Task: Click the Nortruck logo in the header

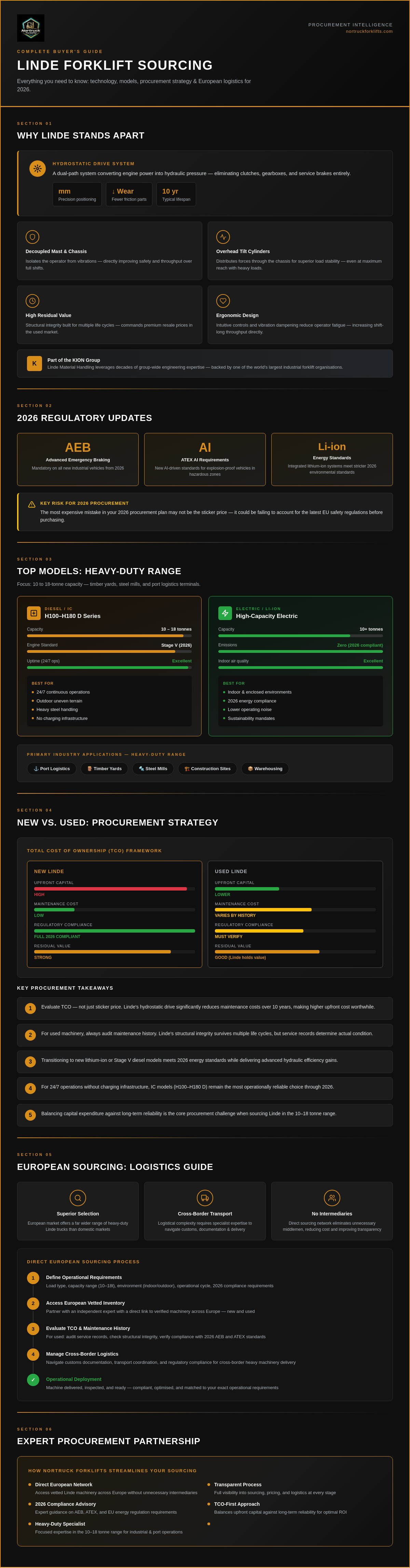Action: pos(30,28)
